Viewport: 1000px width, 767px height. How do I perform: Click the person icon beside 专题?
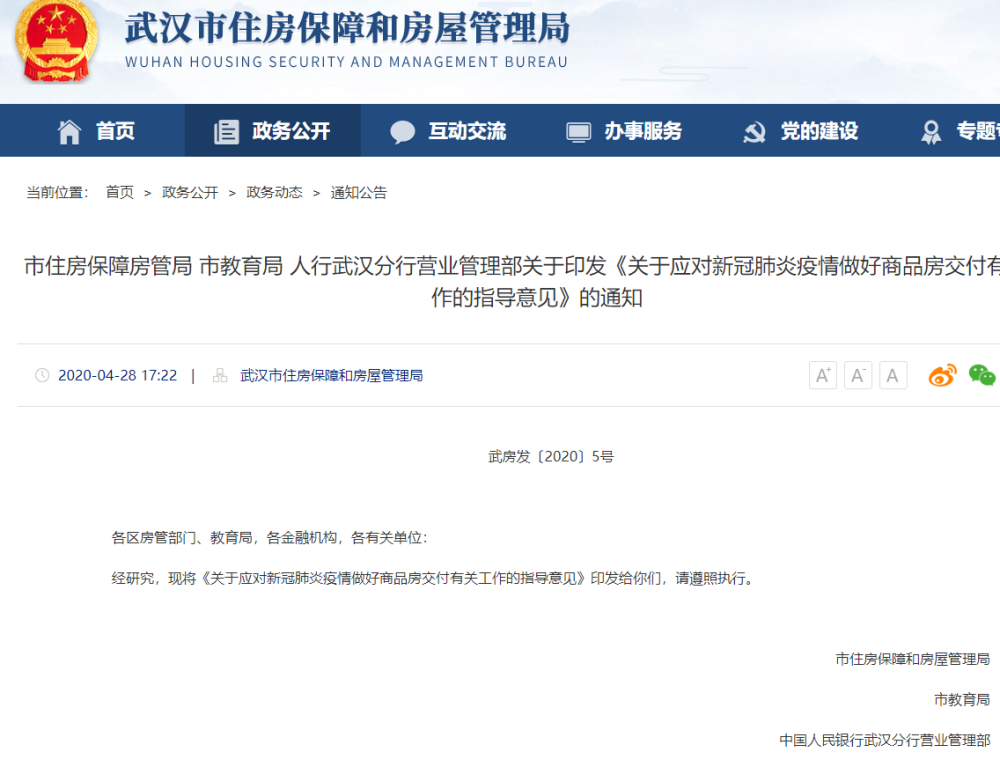pos(931,130)
